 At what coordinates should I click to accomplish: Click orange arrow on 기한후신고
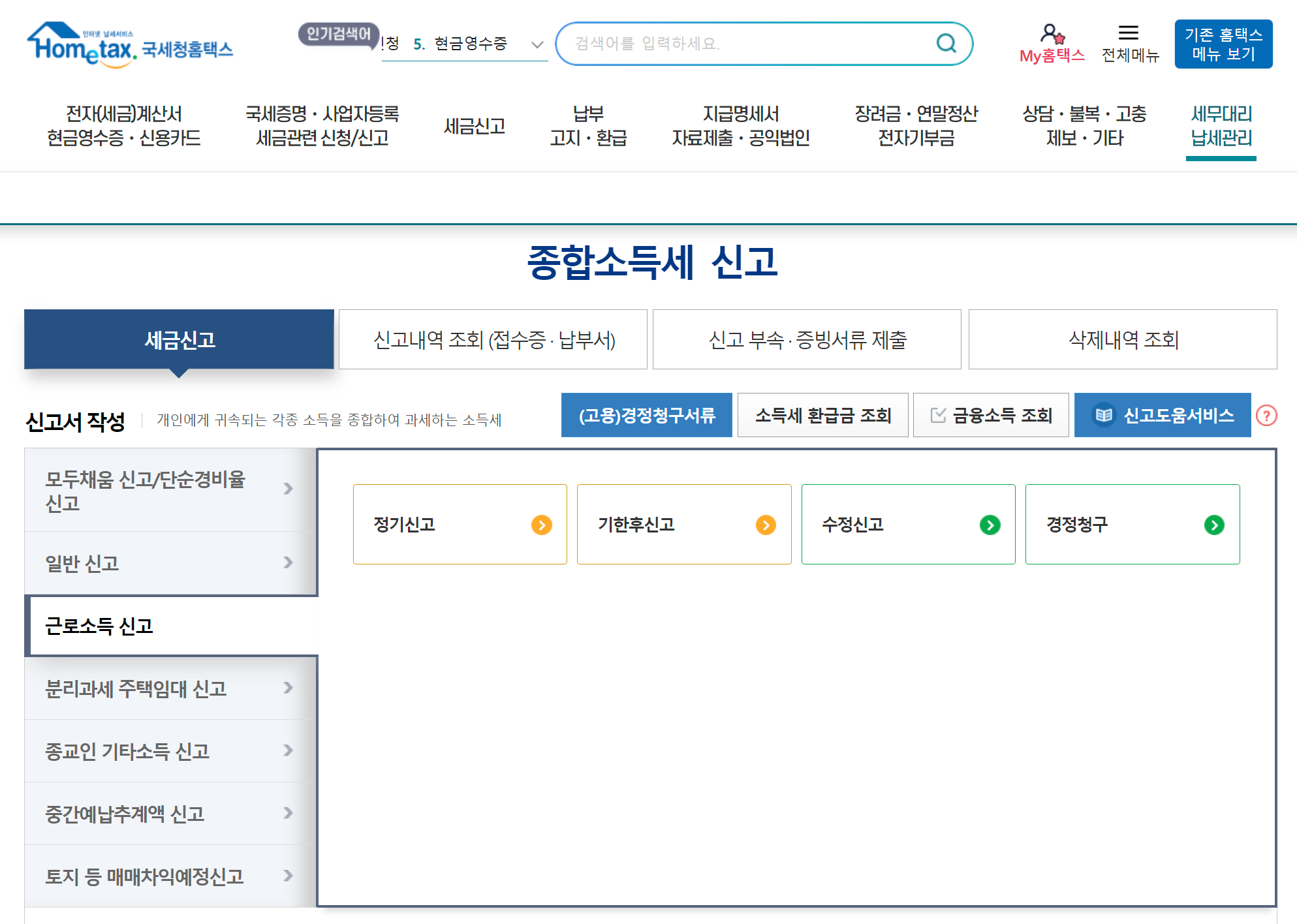pos(765,525)
